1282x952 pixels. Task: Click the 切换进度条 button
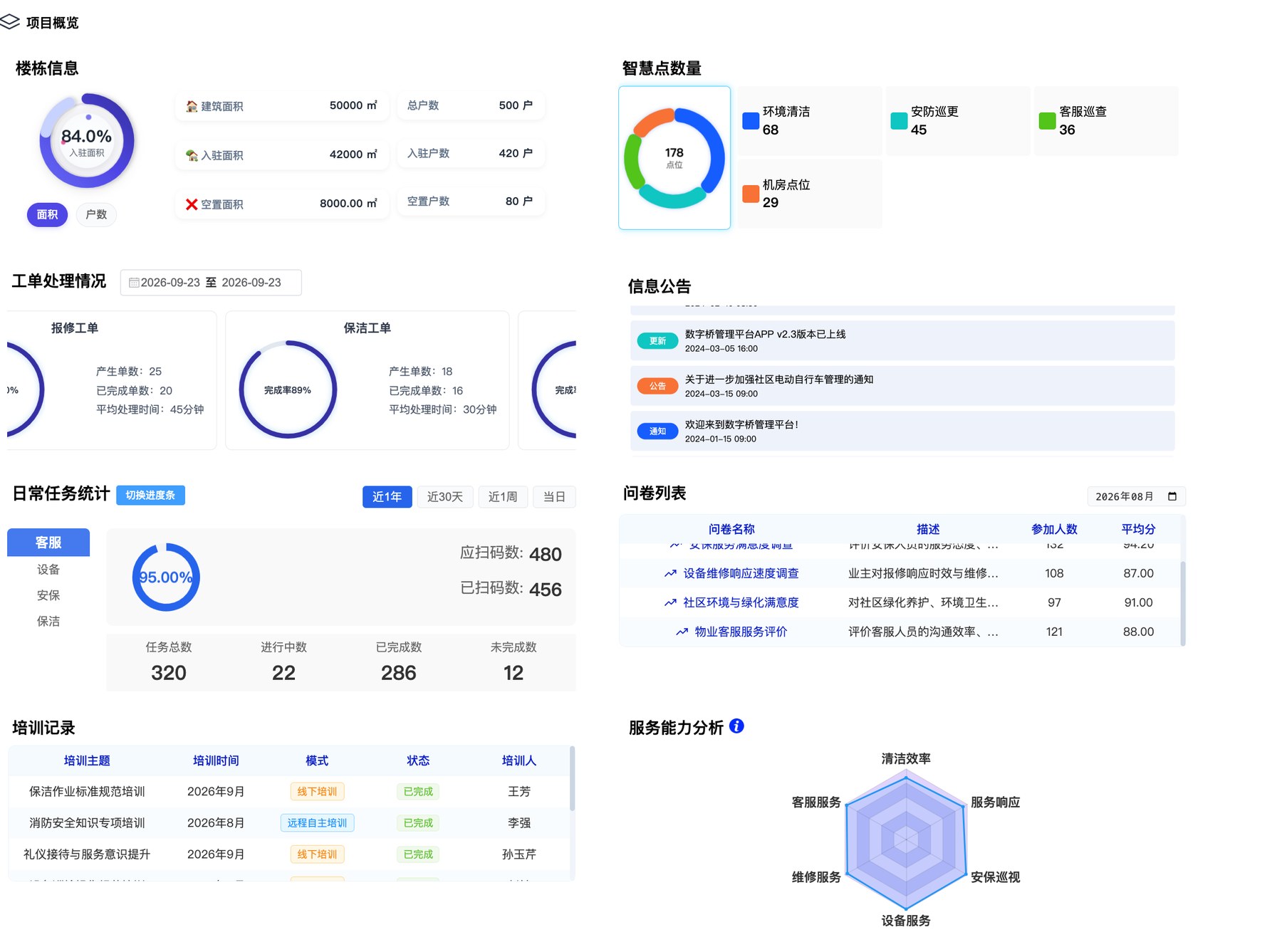150,495
